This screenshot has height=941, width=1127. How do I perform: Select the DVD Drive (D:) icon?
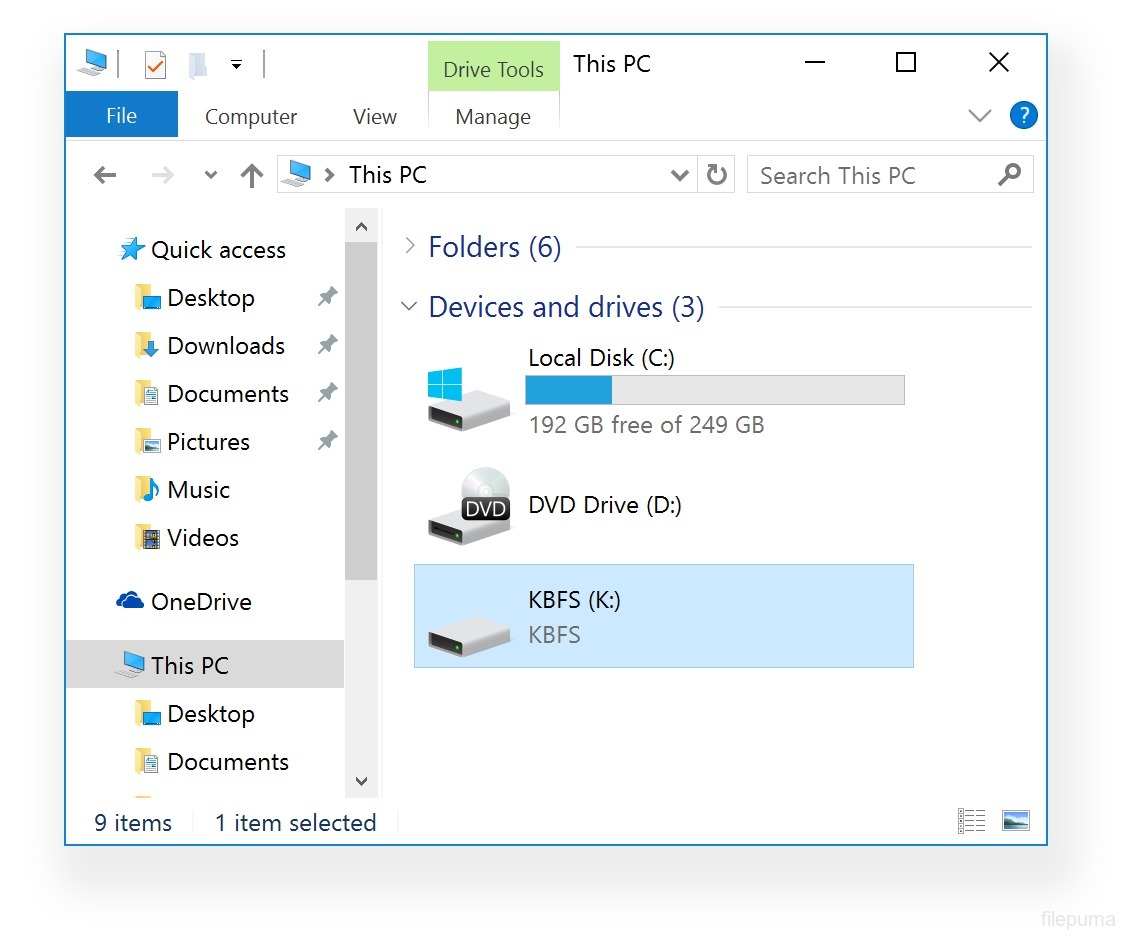click(x=469, y=507)
